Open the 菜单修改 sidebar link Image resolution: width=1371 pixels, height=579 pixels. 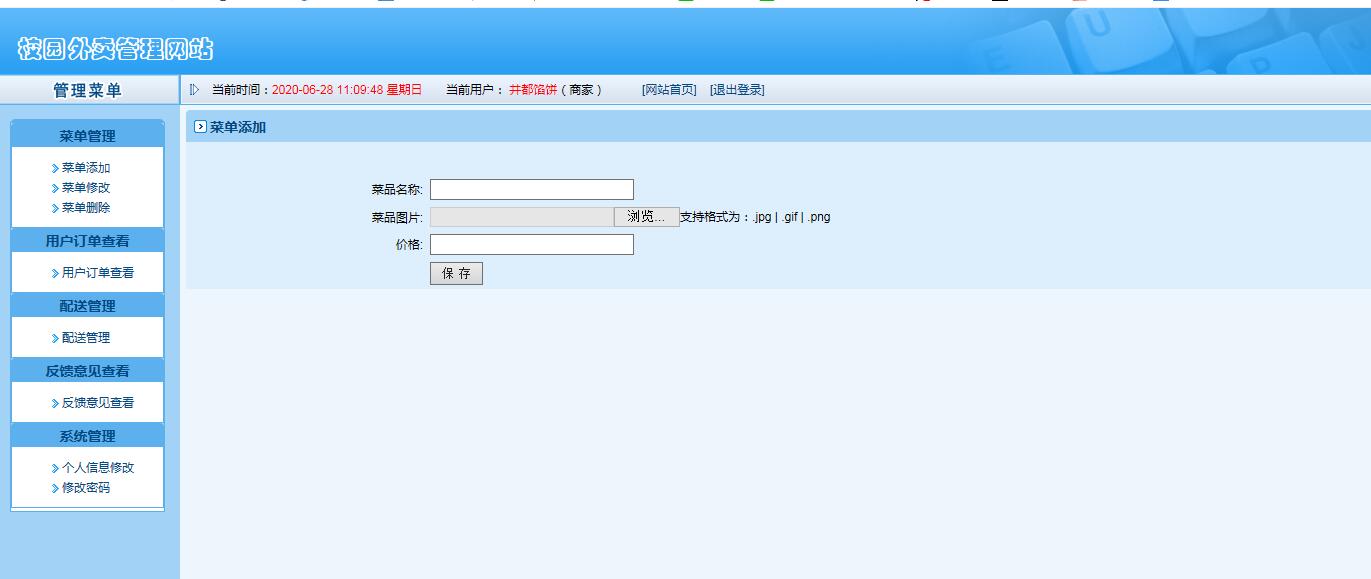pyautogui.click(x=86, y=188)
